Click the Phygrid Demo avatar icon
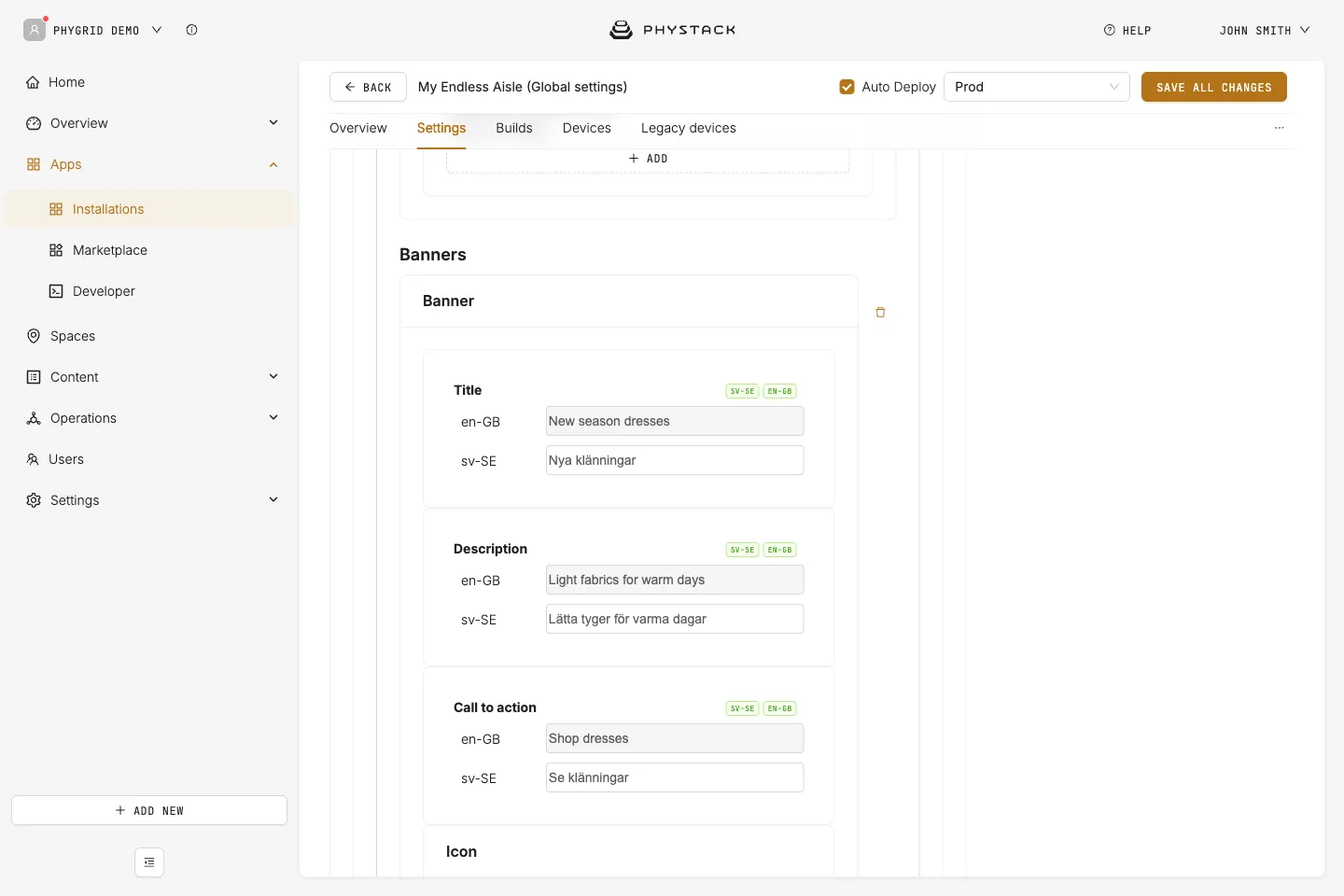The width and height of the screenshot is (1344, 896). pos(35,30)
